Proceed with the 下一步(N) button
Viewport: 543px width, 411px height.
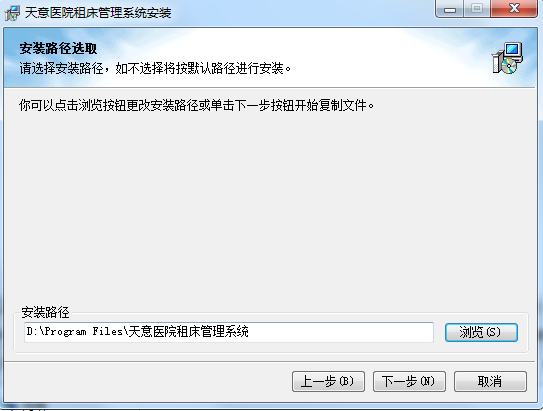[x=409, y=382]
